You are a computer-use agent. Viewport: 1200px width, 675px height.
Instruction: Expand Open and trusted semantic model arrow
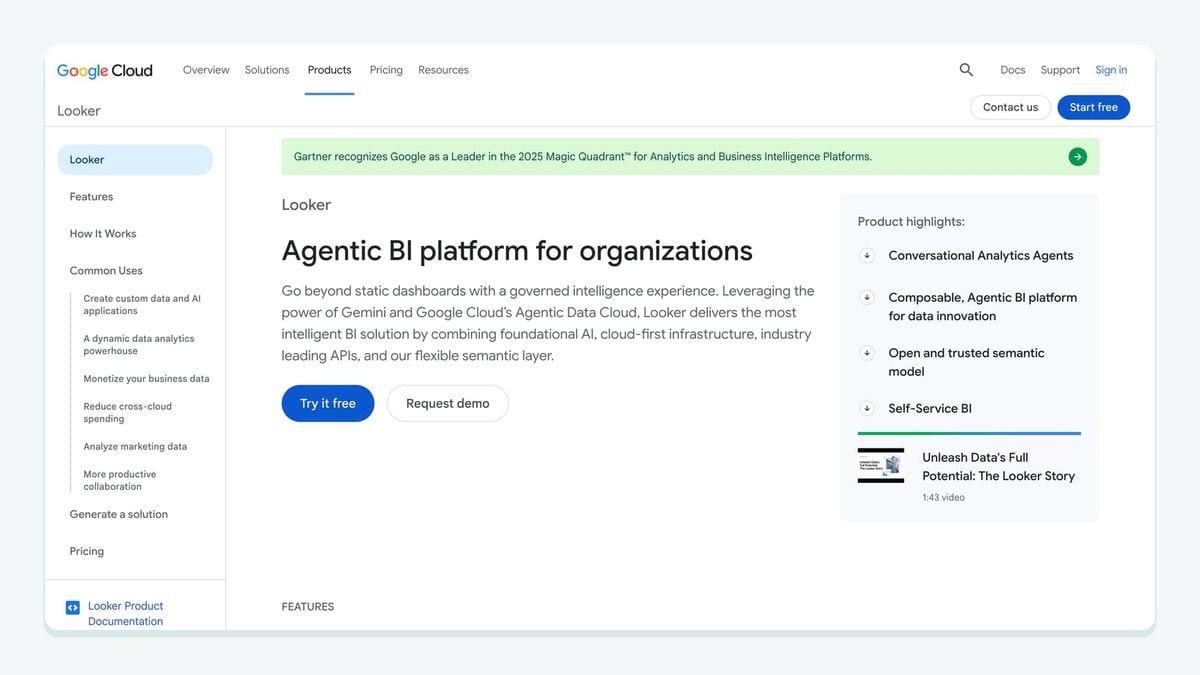(x=867, y=353)
